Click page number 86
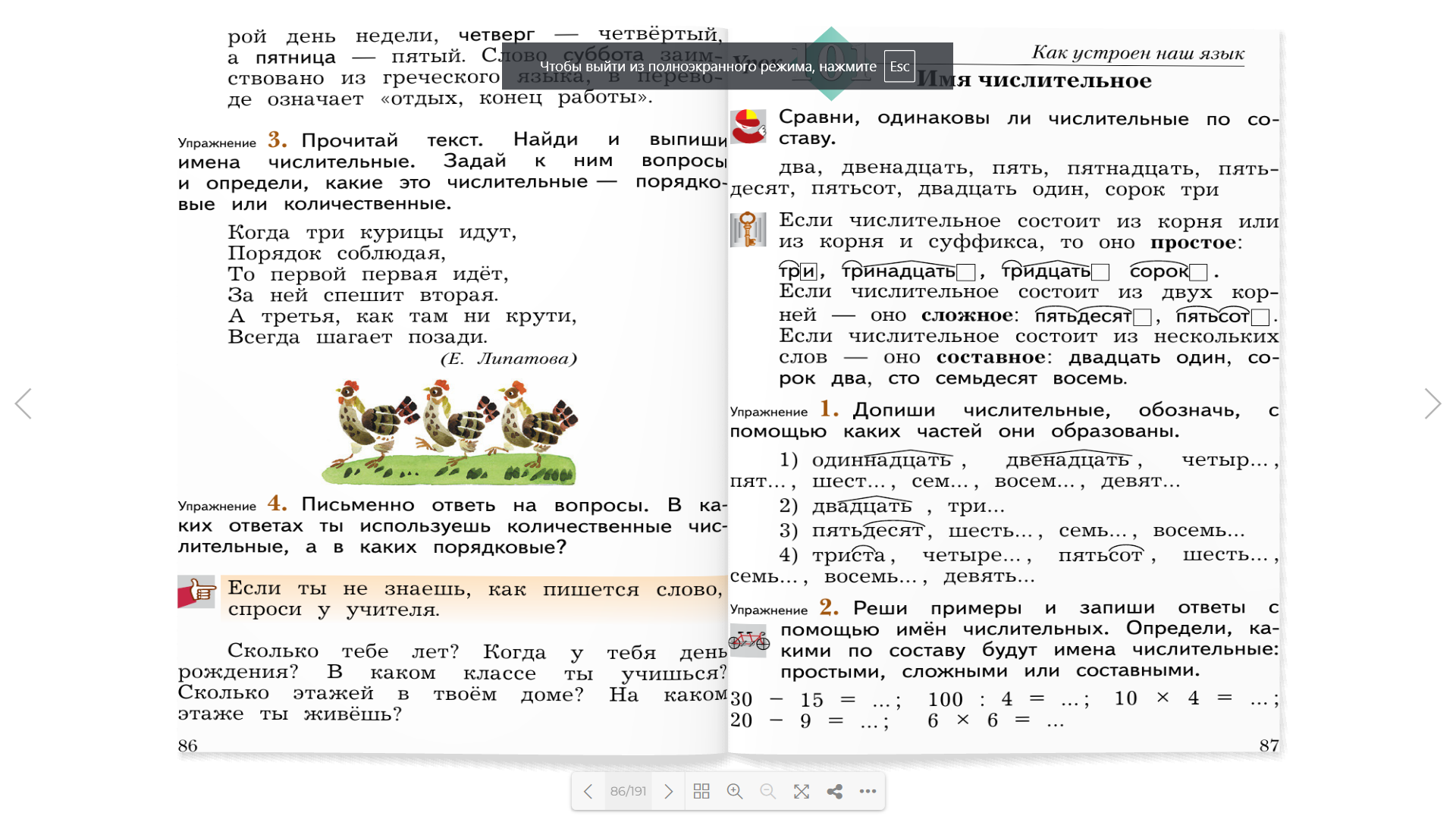The image size is (1456, 819). [187, 746]
